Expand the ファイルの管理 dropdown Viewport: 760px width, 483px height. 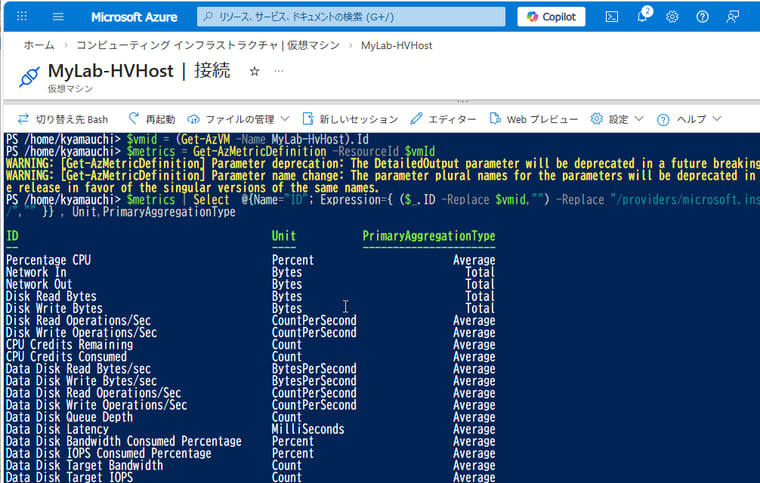tap(238, 119)
